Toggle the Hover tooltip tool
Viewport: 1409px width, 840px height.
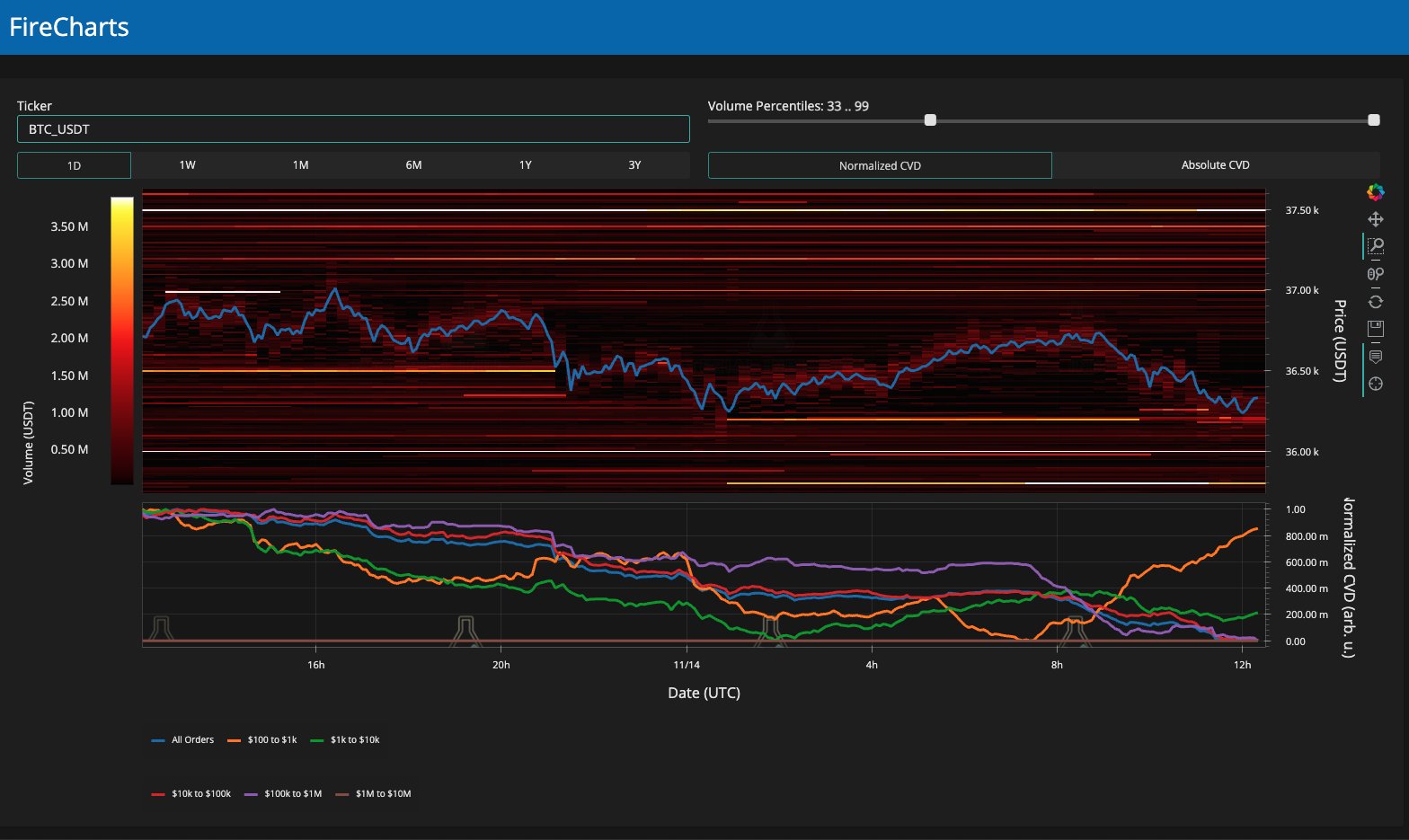coord(1375,357)
